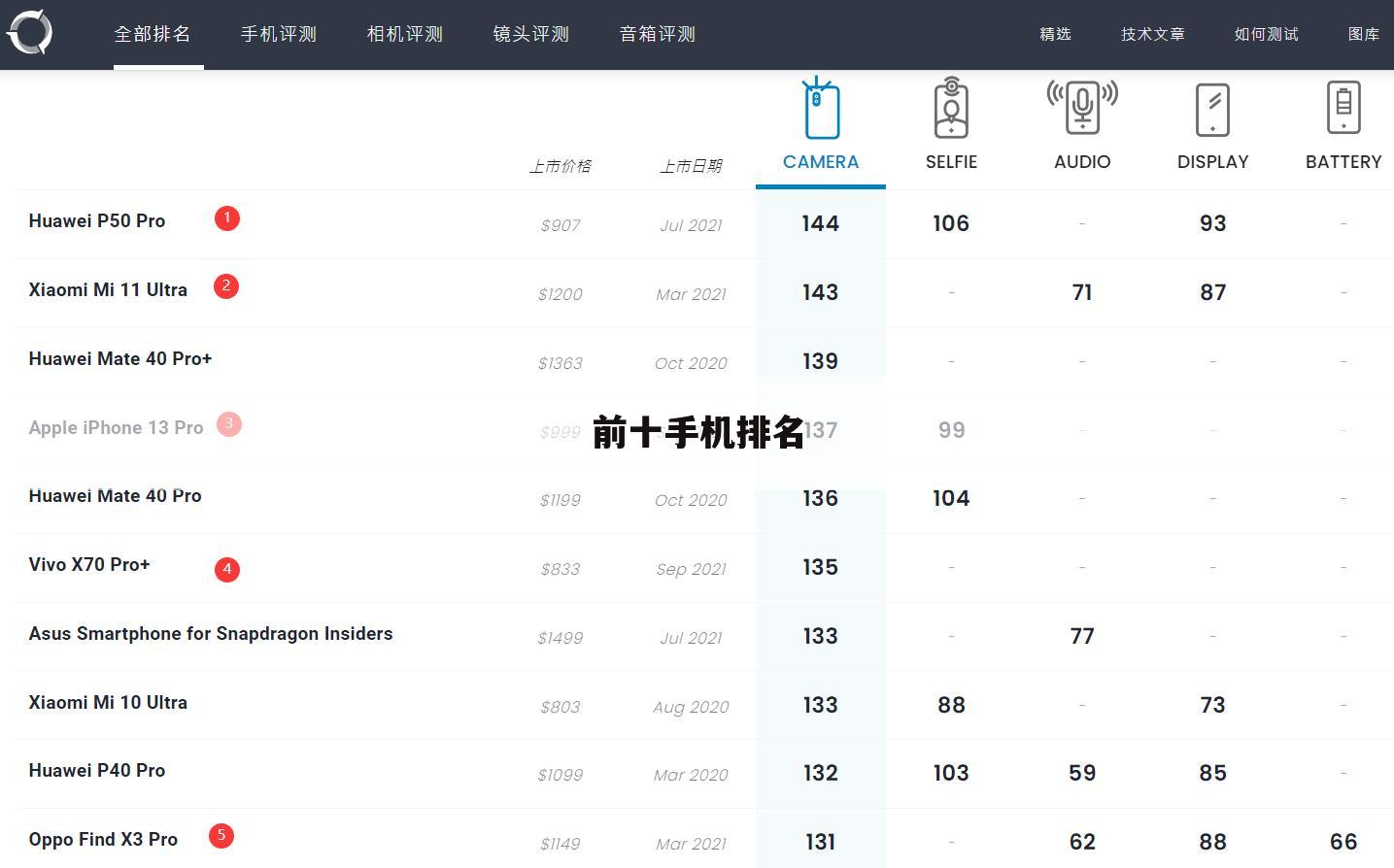Open the 镜头评测 tab
This screenshot has width=1394, height=868.
pyautogui.click(x=531, y=34)
